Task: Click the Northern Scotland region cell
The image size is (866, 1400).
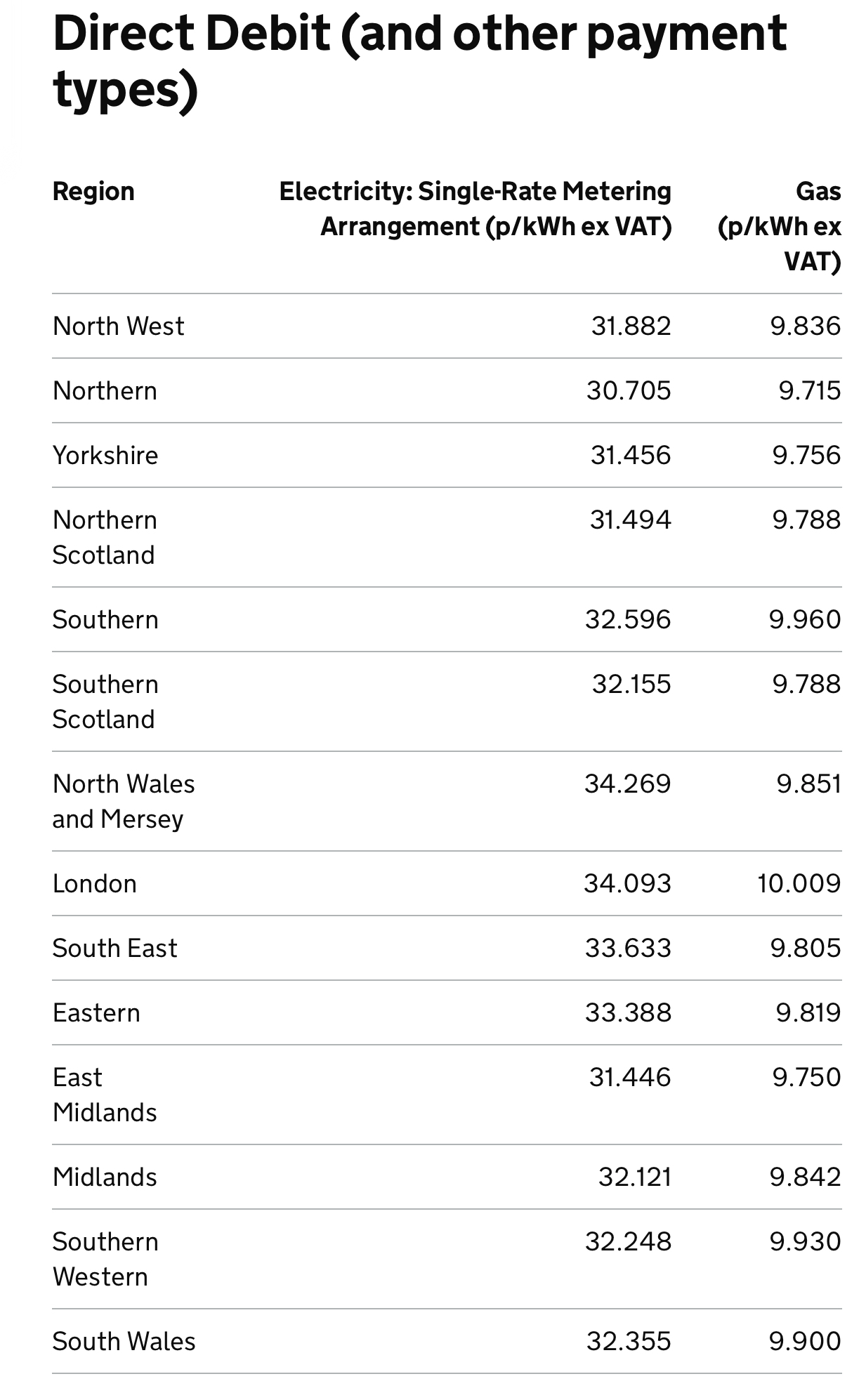Action: point(105,538)
